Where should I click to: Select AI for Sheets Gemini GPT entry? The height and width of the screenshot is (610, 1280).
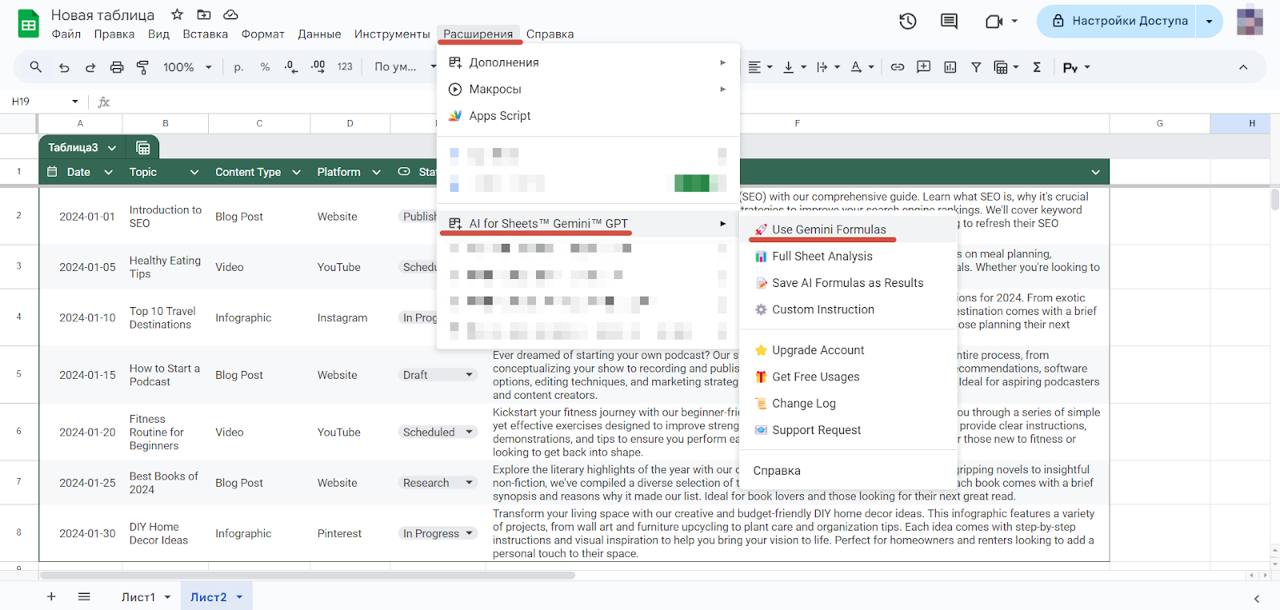pyautogui.click(x=588, y=223)
